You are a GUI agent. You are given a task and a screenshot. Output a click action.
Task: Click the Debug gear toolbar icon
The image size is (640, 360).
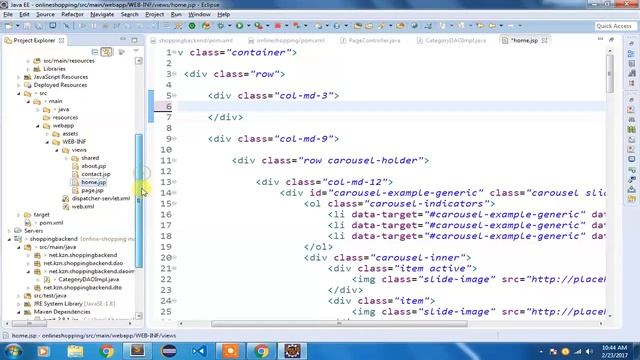220,26
